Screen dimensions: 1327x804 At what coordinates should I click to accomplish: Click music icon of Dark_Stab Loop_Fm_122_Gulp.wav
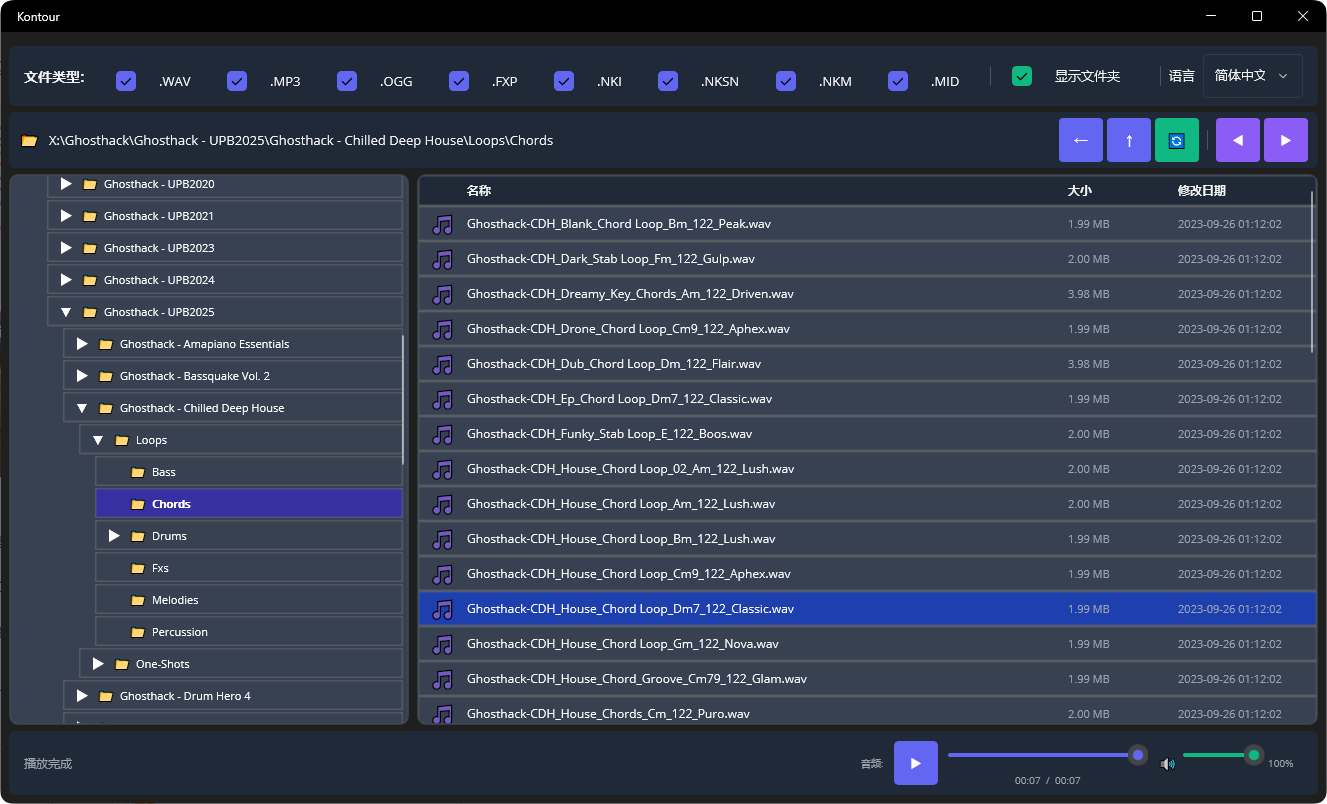pos(442,259)
